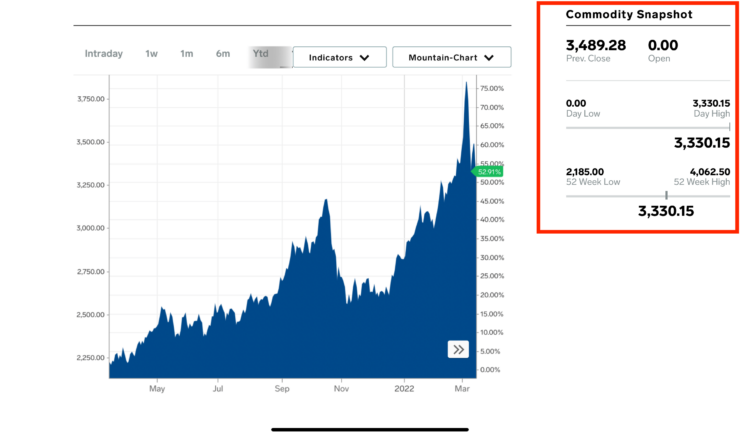
Task: Click the Ytd range tab
Action: click(261, 54)
